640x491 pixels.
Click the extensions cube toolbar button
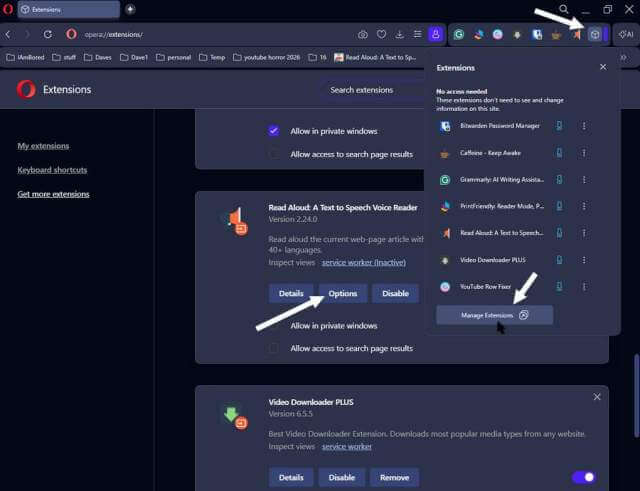[595, 35]
